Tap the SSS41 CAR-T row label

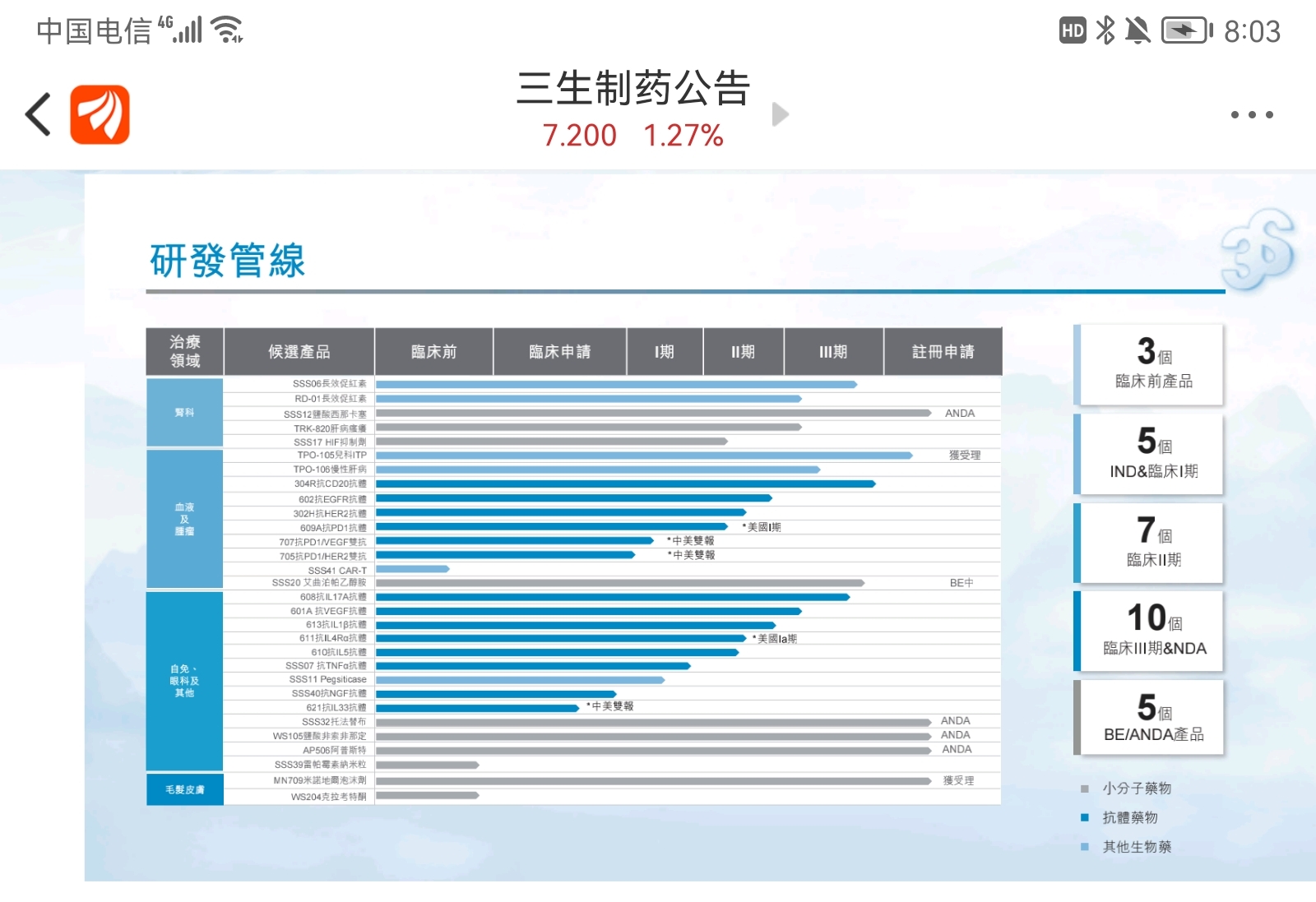(337, 571)
